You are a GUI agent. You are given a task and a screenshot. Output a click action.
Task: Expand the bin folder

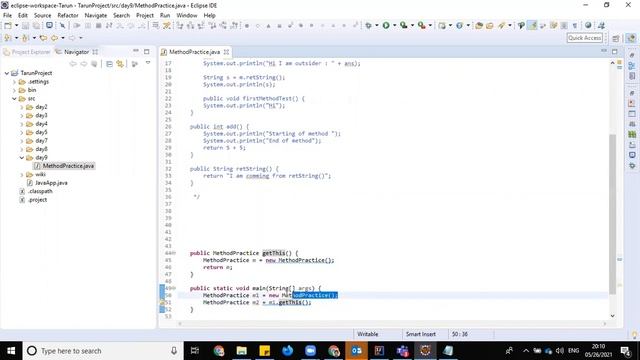[14, 90]
